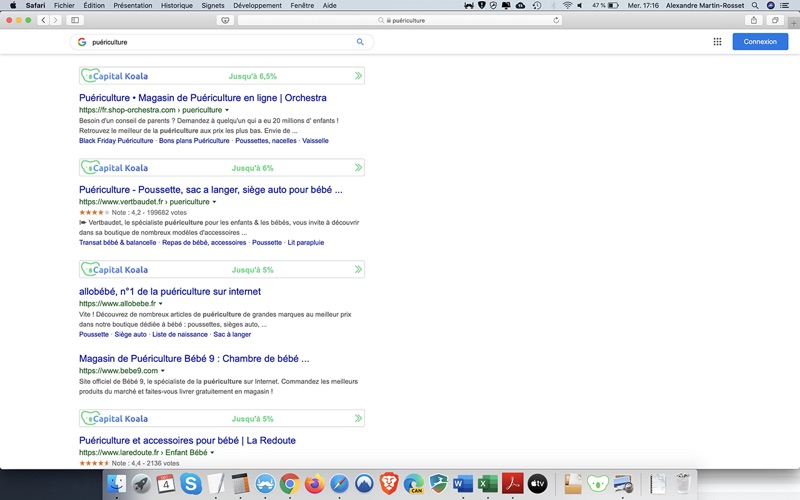800x500 pixels.
Task: Open the Google apps grid icon
Action: 717,41
